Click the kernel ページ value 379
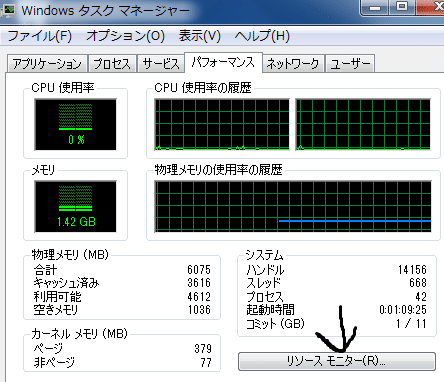The height and width of the screenshot is (382, 444). click(x=203, y=349)
